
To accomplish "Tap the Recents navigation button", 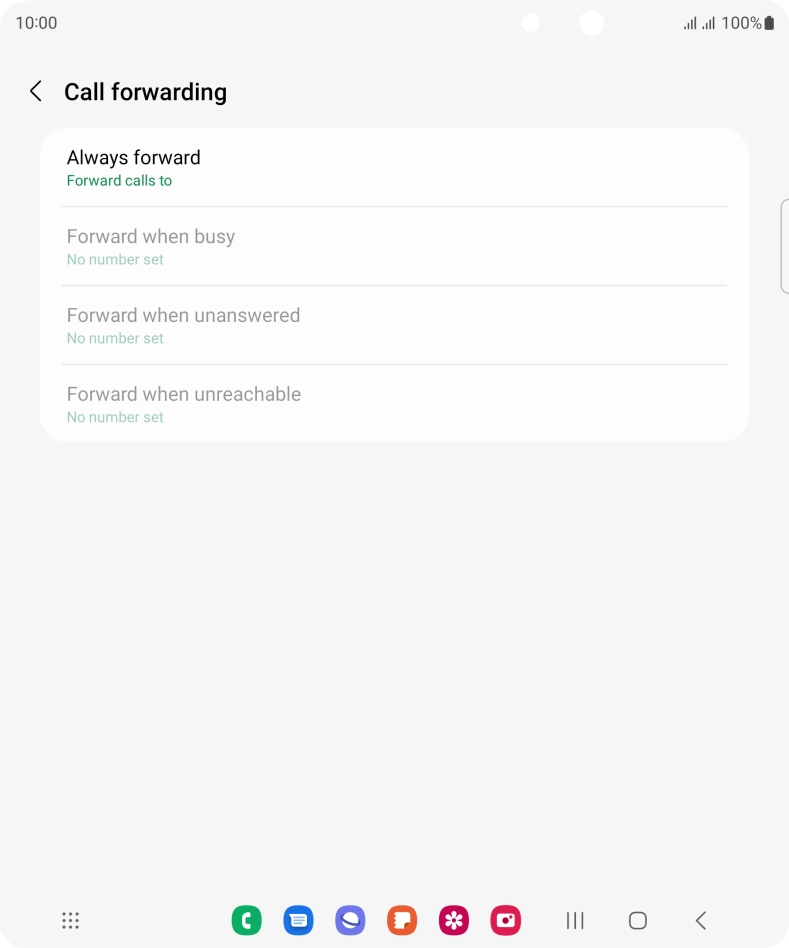I will (575, 920).
